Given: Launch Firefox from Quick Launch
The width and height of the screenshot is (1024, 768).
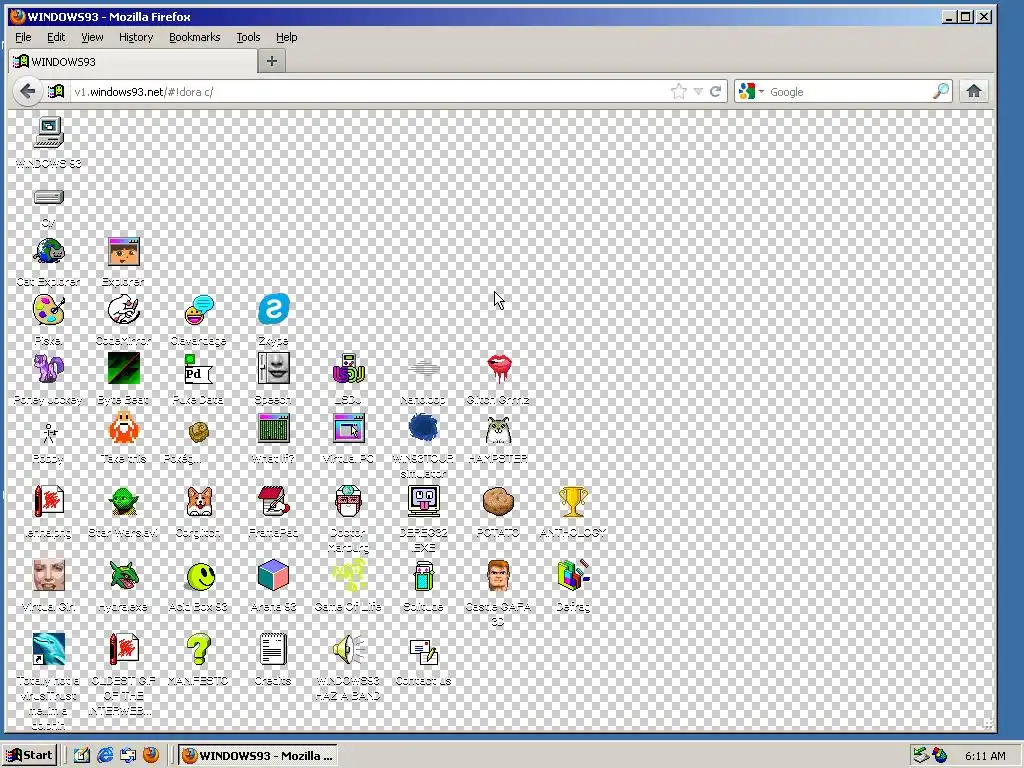Looking at the screenshot, I should (151, 756).
